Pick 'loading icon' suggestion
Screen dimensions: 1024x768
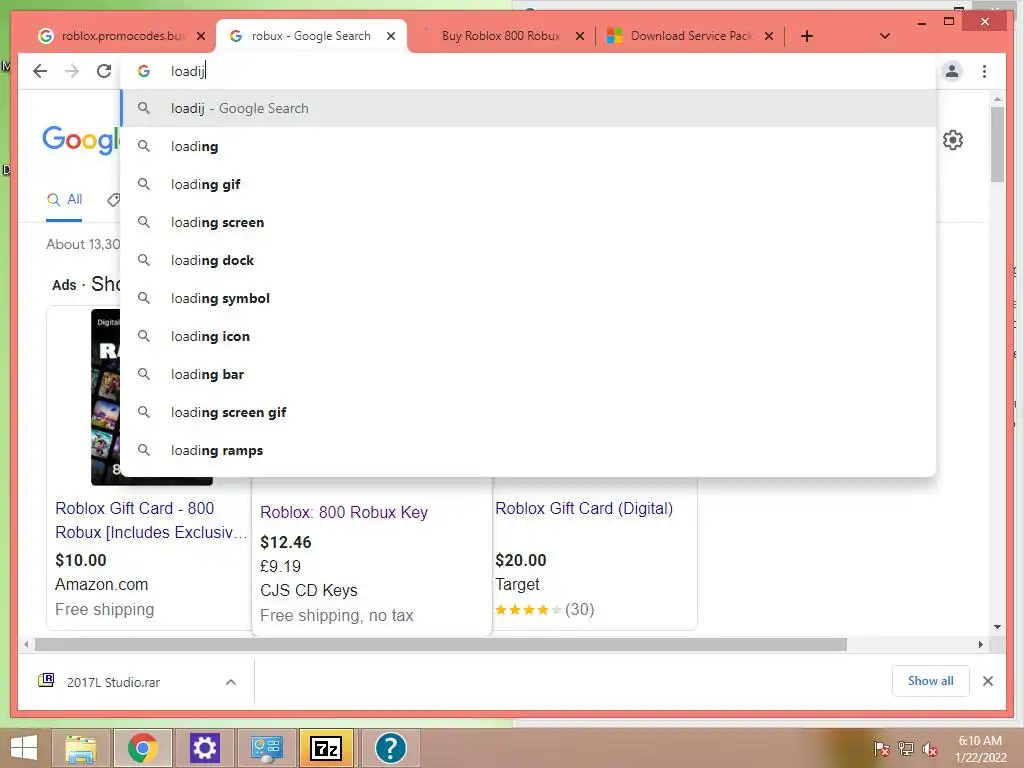pos(528,336)
